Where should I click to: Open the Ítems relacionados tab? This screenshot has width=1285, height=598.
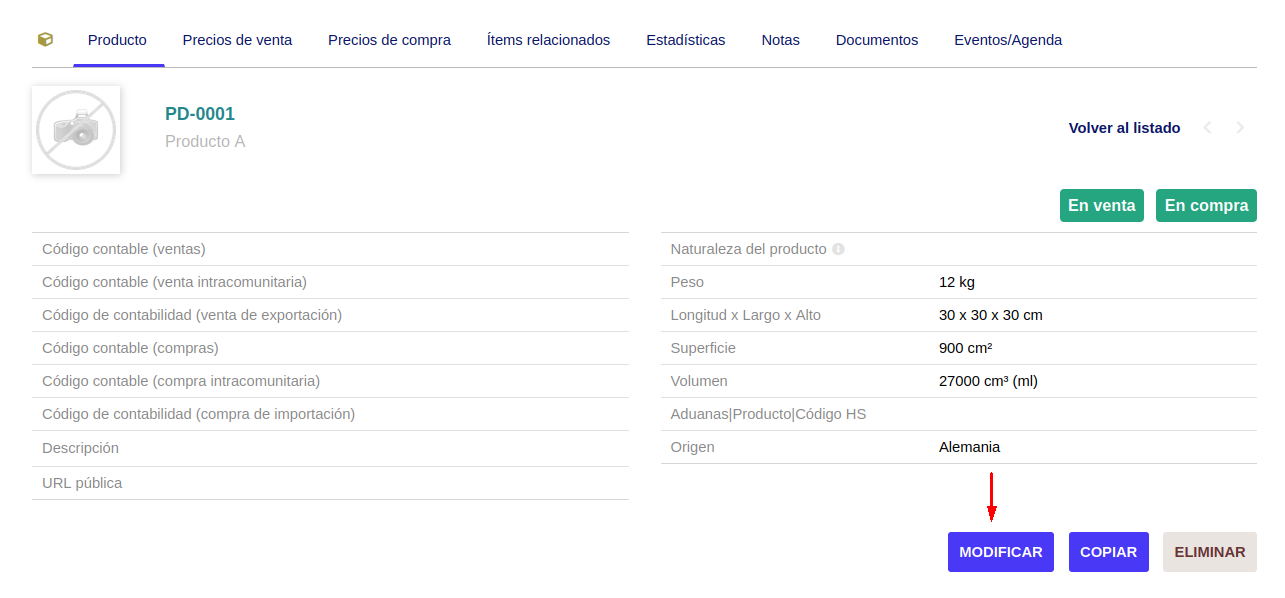(x=548, y=39)
